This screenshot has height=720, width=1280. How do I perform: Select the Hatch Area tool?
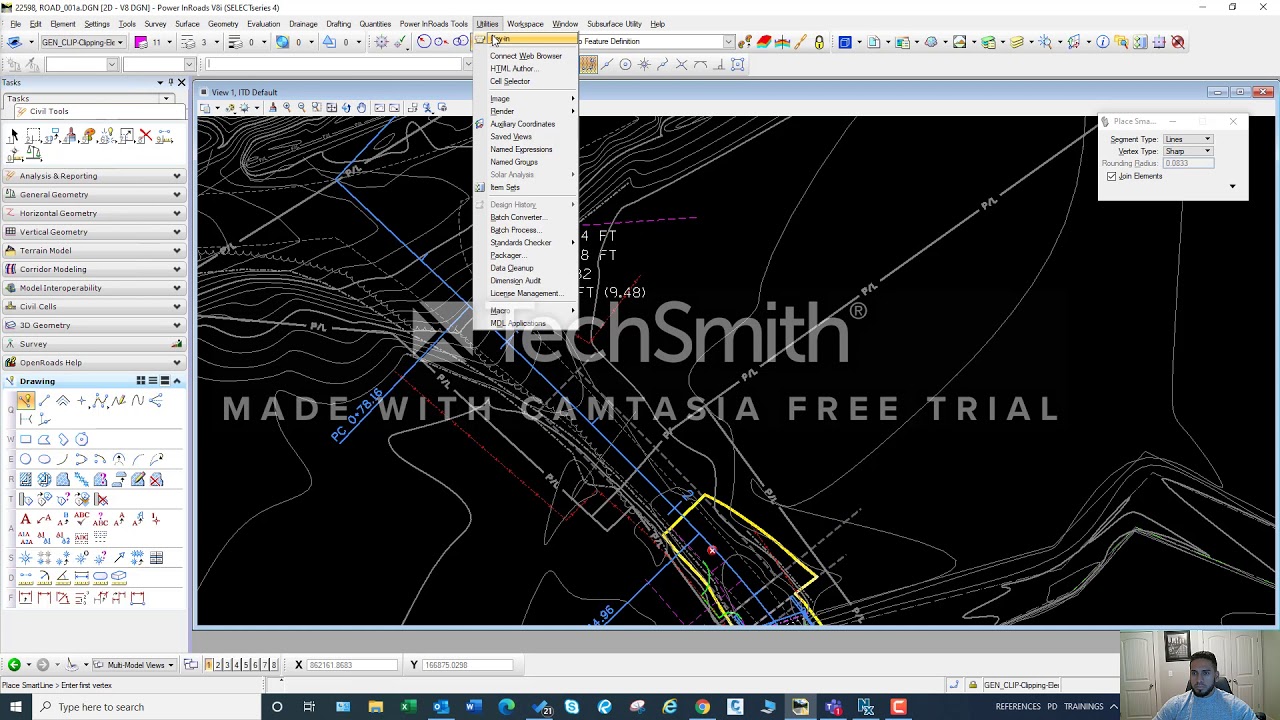(x=25, y=480)
